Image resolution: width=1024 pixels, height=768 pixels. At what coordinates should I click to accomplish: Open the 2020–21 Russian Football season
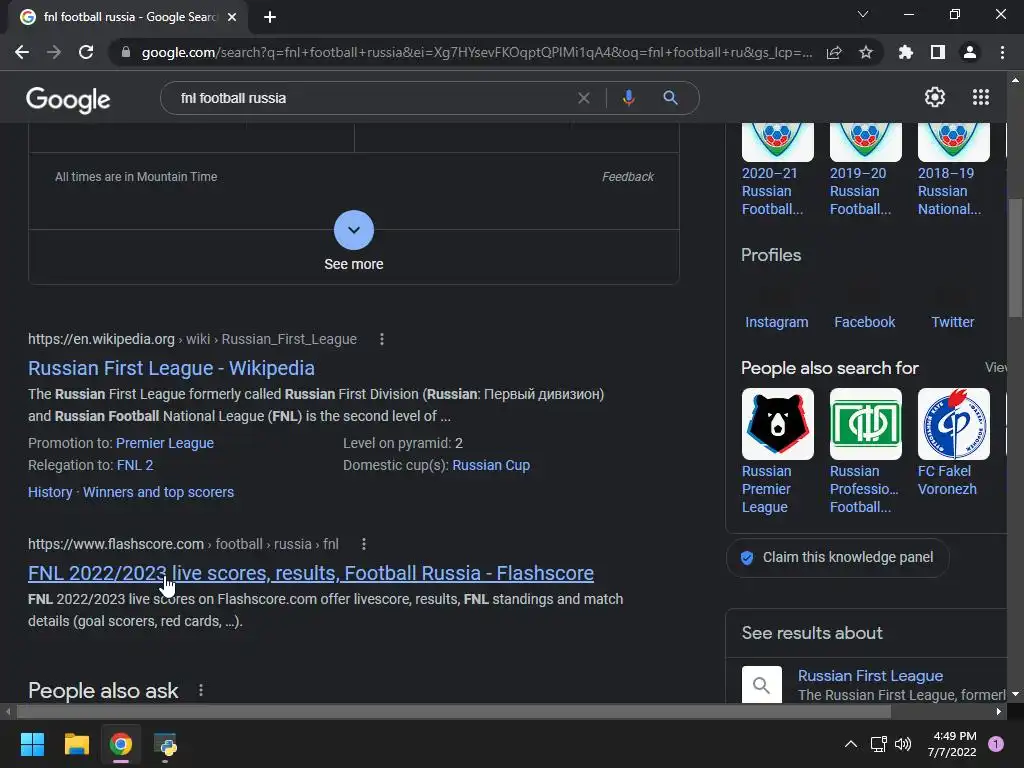tap(777, 170)
